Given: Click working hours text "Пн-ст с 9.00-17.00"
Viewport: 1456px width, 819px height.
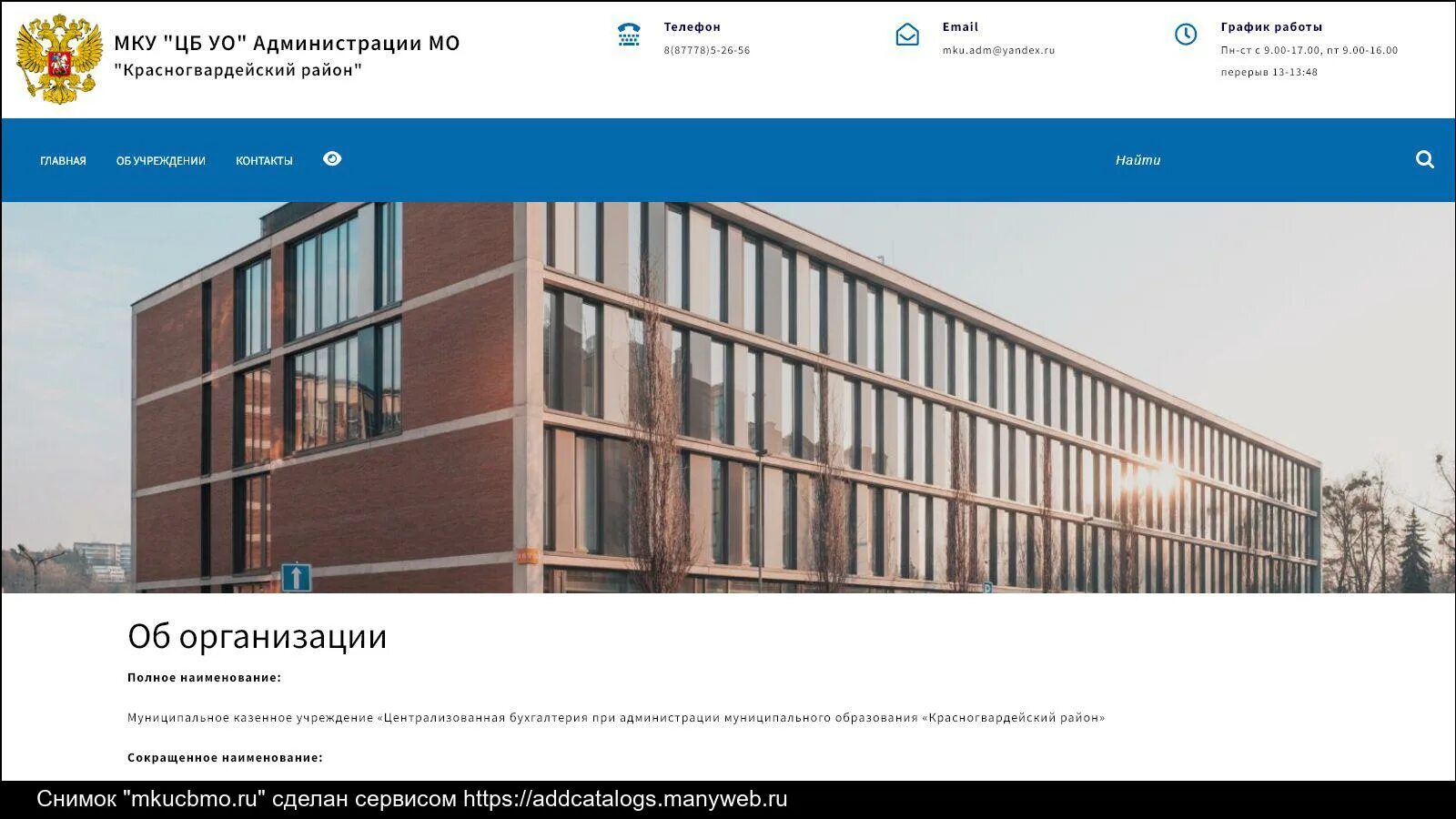Looking at the screenshot, I should [x=1270, y=51].
